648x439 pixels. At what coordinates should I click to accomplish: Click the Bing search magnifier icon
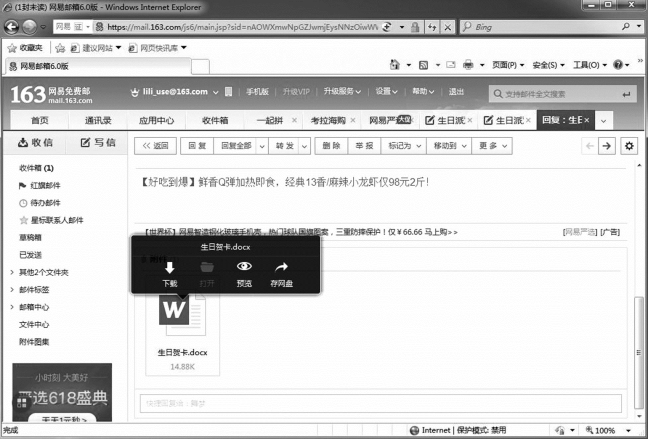pos(626,27)
